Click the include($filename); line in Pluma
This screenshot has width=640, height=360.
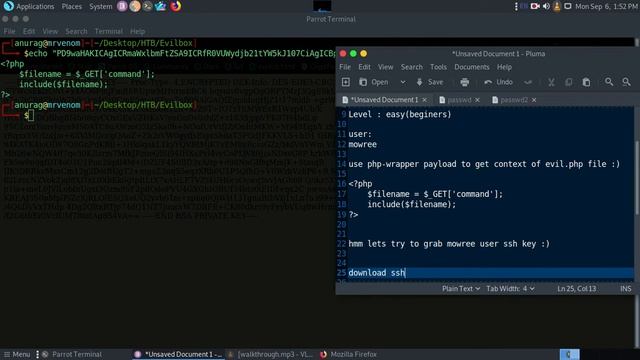point(411,204)
